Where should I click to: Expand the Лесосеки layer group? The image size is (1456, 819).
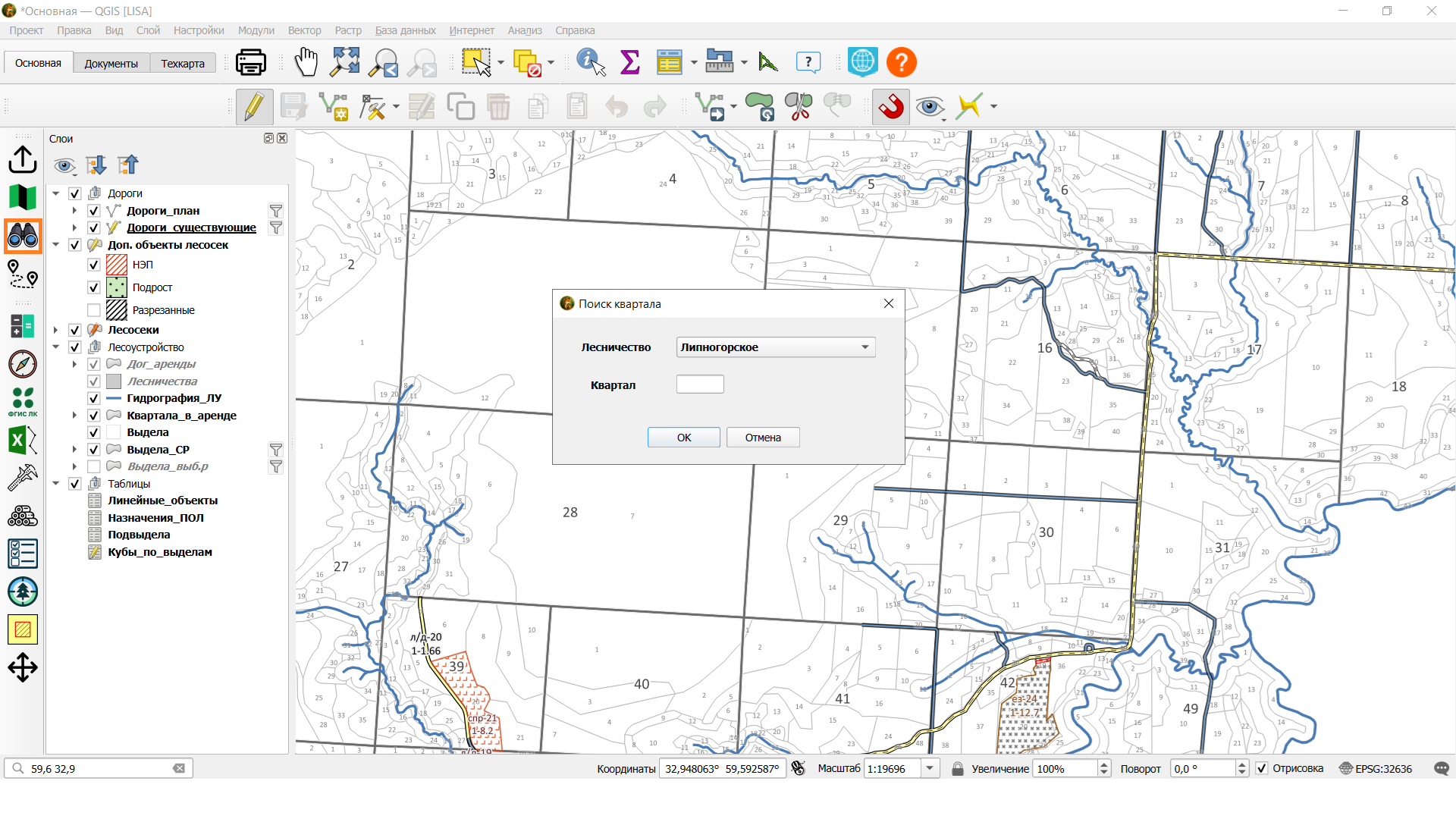(55, 330)
